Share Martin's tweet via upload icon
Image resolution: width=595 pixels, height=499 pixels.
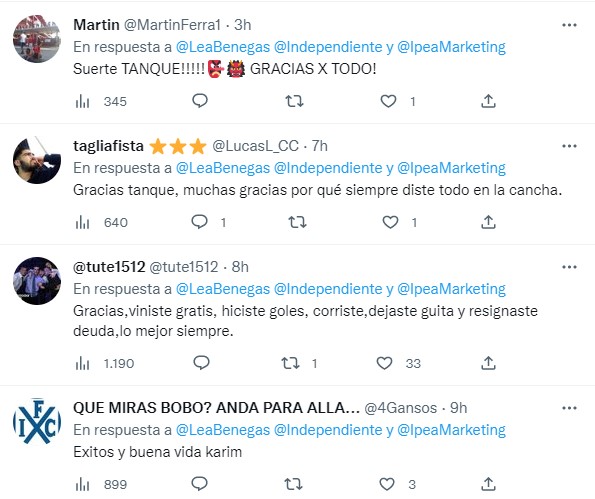488,101
